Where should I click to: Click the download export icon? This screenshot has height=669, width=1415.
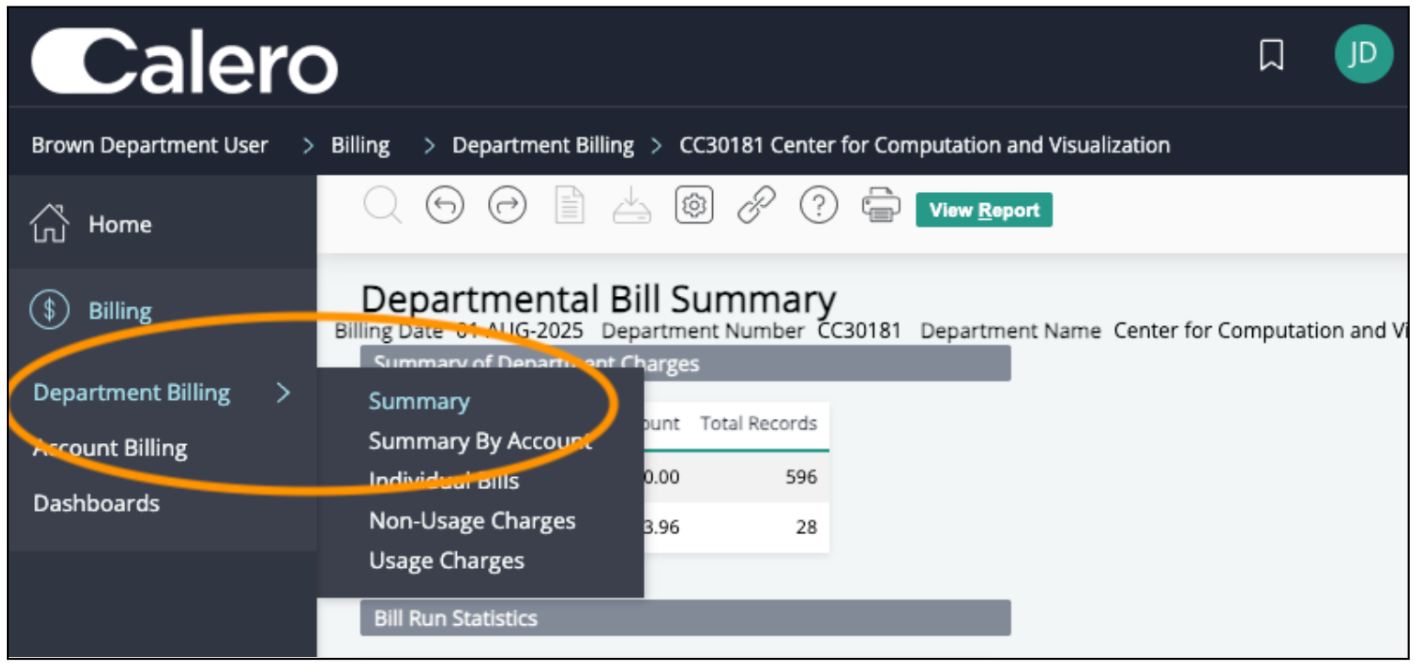tap(631, 207)
